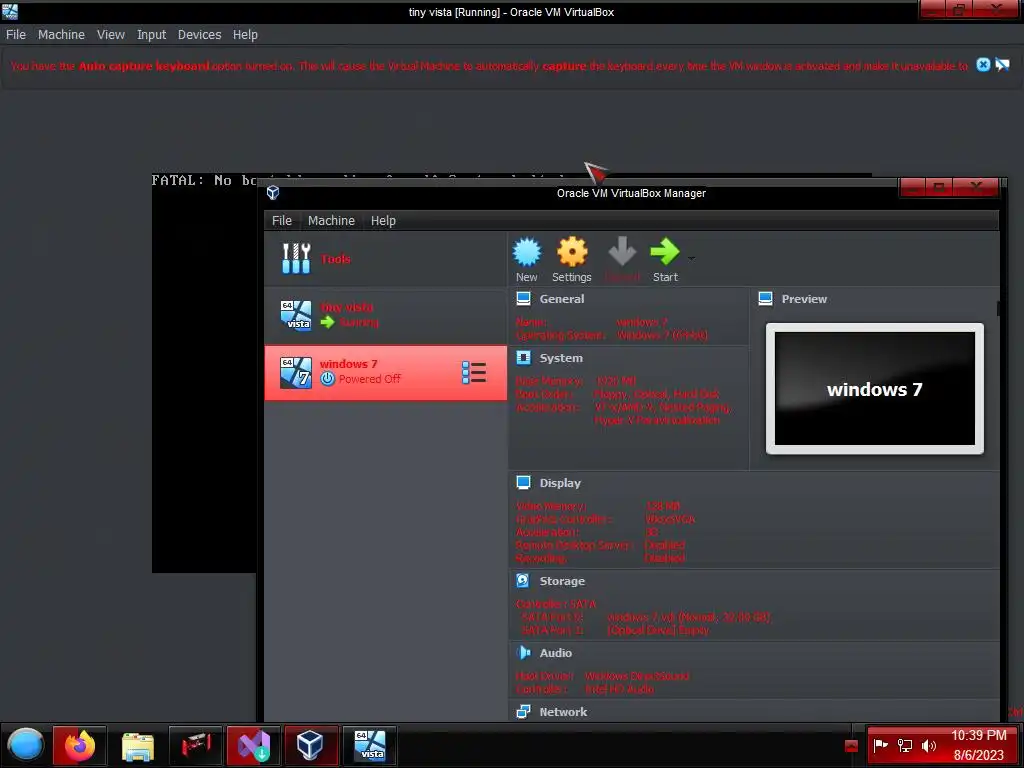Open the Tools section in the Manager
Image resolution: width=1024 pixels, height=768 pixels.
point(385,259)
